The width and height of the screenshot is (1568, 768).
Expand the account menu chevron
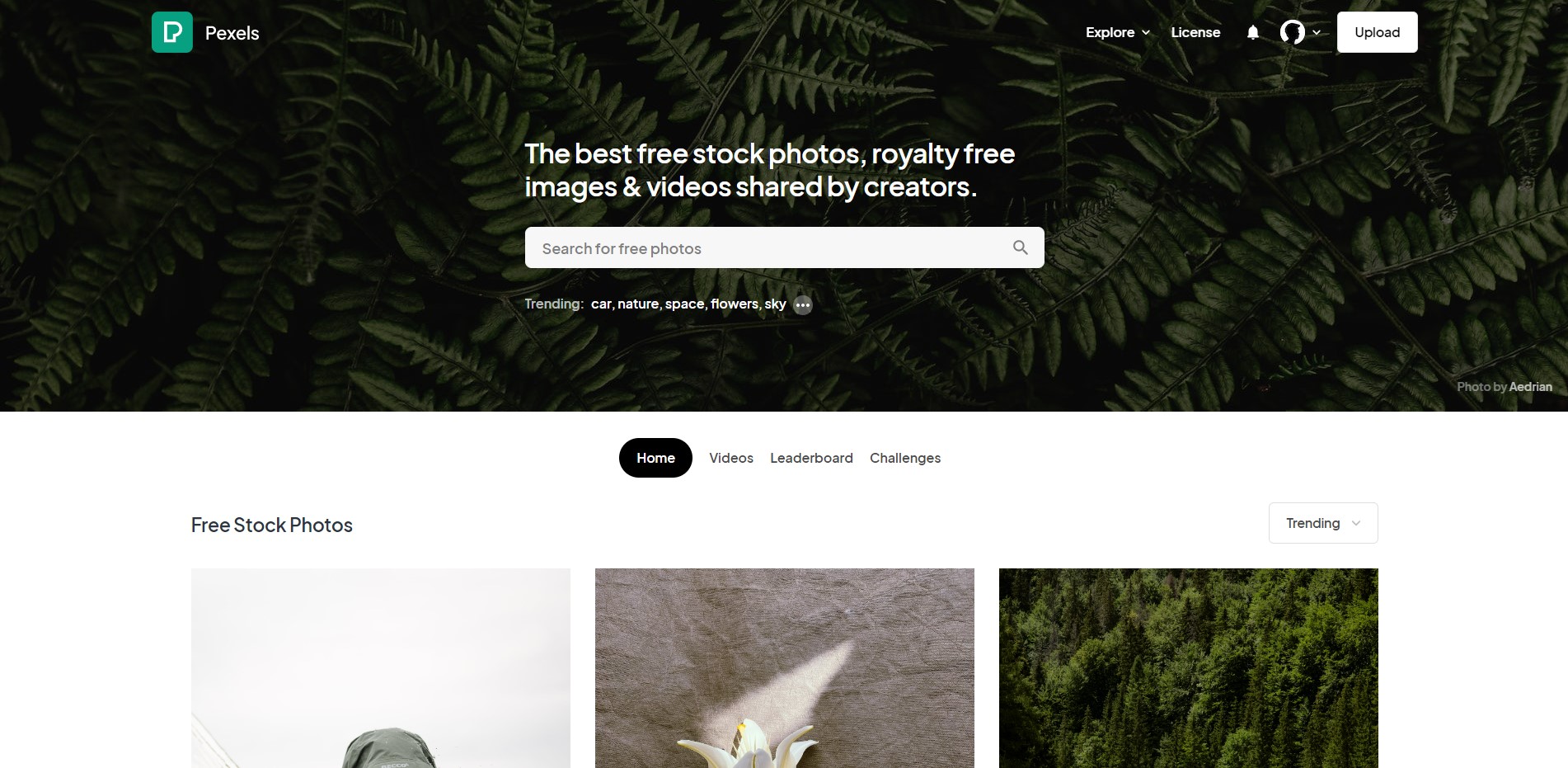tap(1317, 33)
